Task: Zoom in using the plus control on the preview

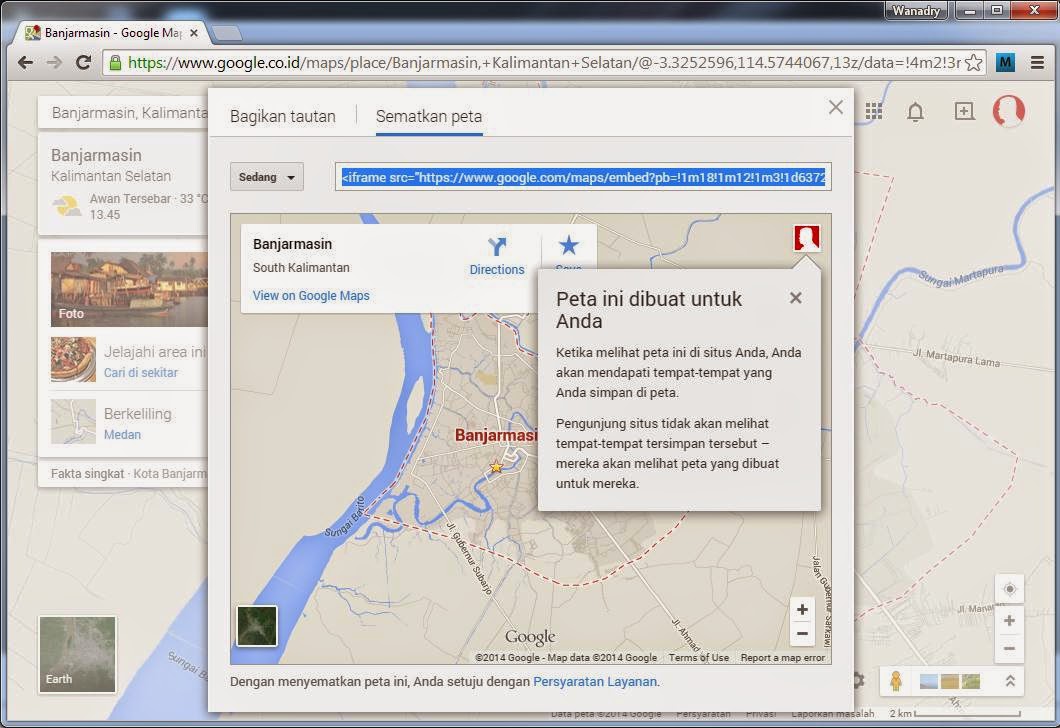Action: (x=801, y=608)
